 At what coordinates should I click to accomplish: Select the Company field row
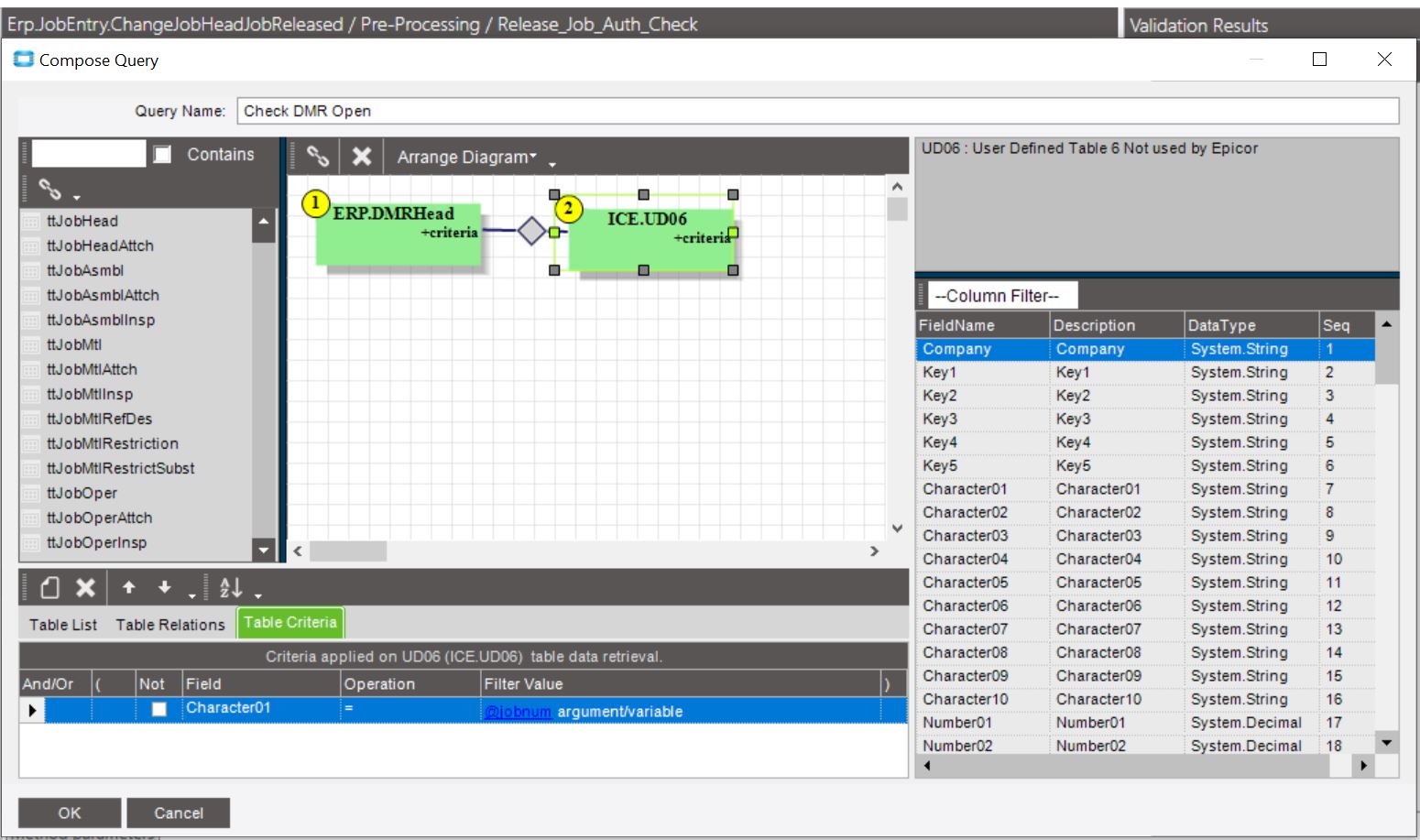click(1145, 349)
